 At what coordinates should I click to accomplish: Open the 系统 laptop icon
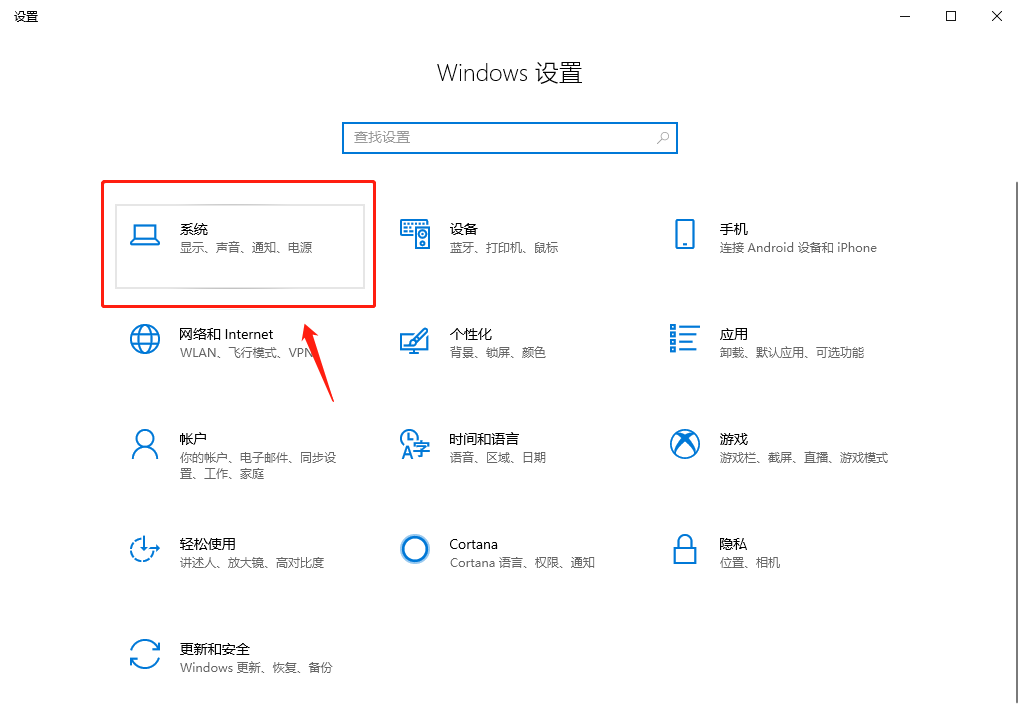[144, 235]
